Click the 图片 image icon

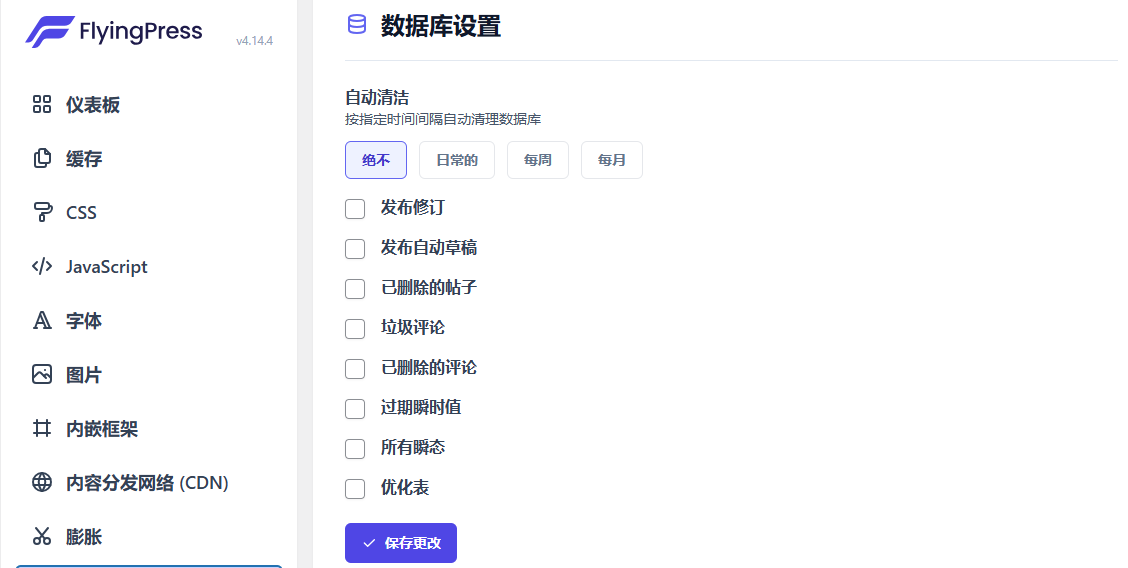[x=42, y=375]
